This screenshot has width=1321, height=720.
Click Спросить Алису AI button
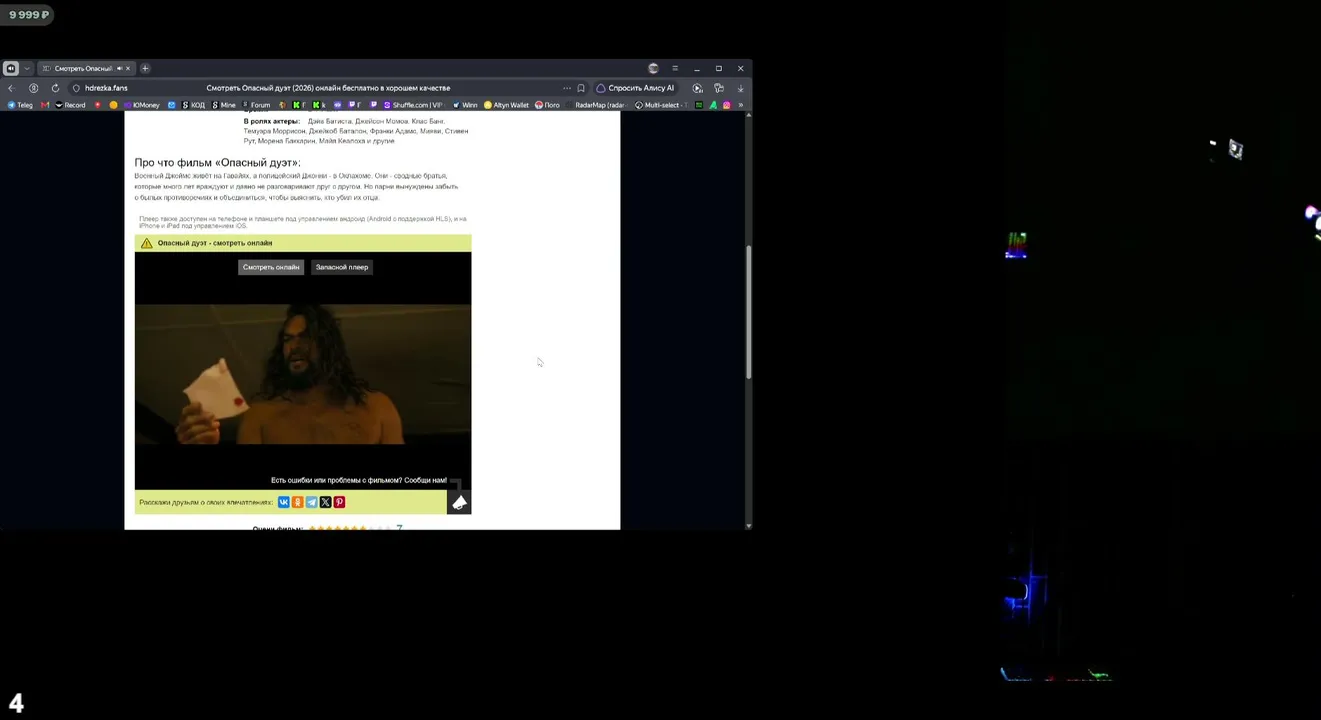pos(636,88)
